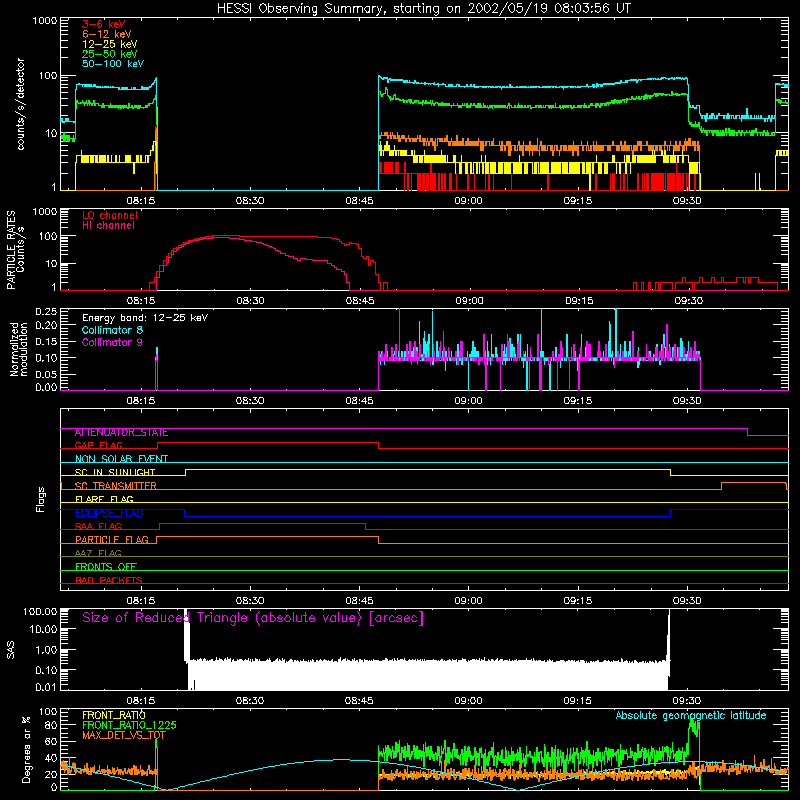This screenshot has height=800, width=800.
Task: Click the A4Z_FLAG label
Action: (x=98, y=554)
